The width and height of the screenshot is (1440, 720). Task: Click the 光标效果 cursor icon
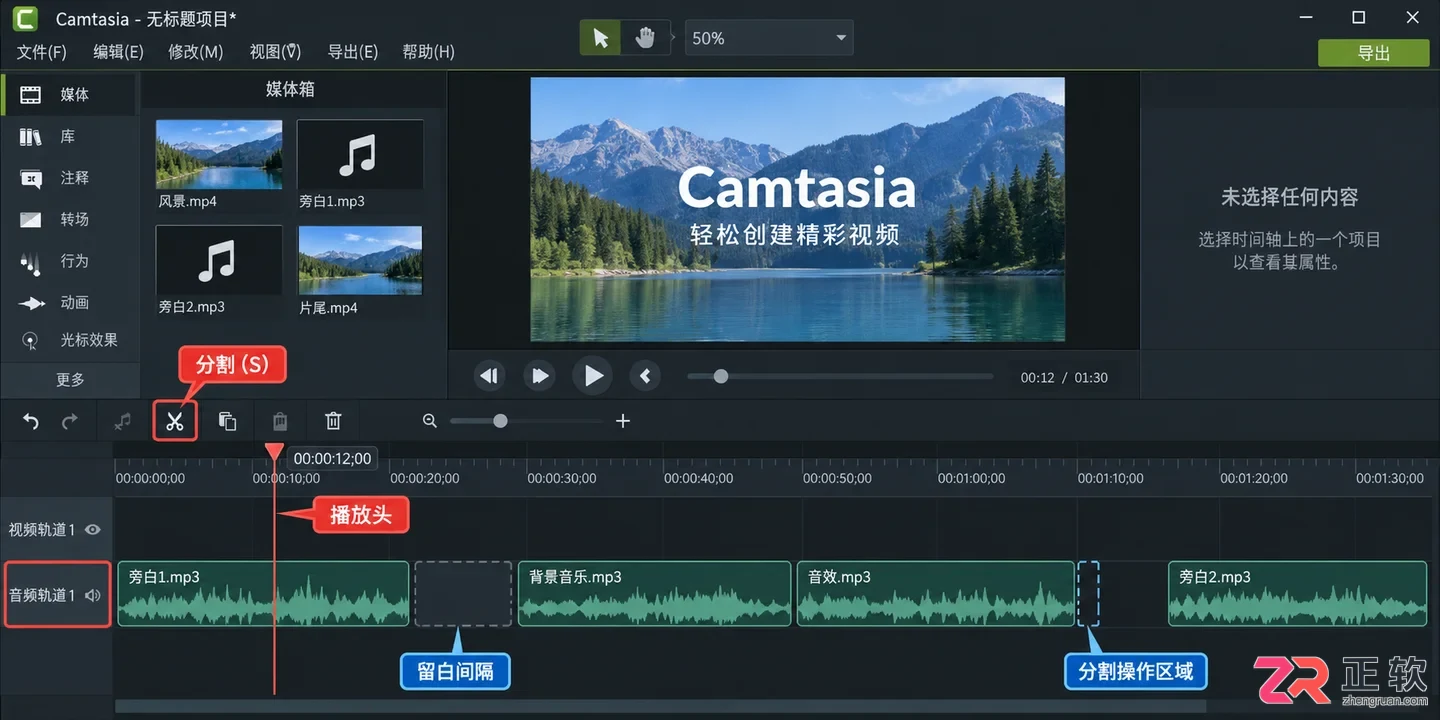click(31, 341)
